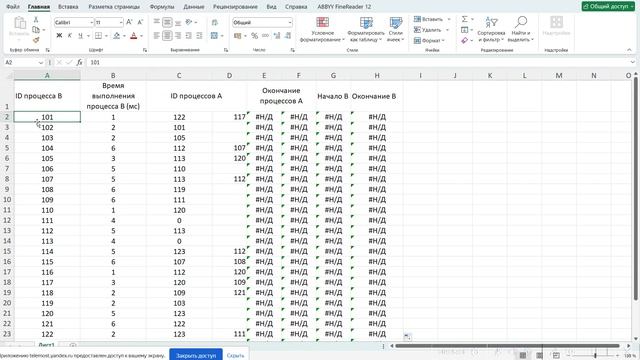
Task: Select the Format Painter brush icon
Action: (36, 40)
